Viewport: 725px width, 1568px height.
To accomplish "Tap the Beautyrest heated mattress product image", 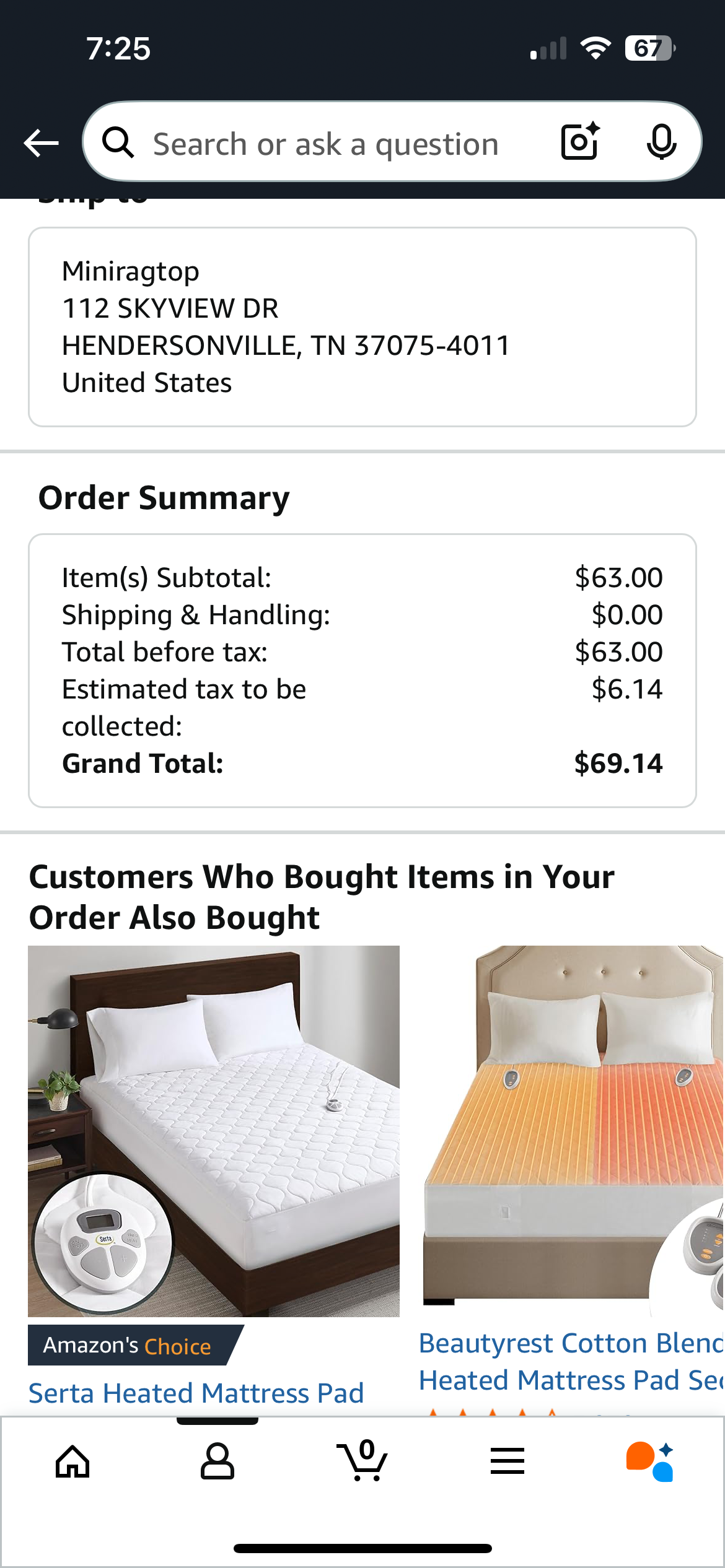I will pos(573,1131).
